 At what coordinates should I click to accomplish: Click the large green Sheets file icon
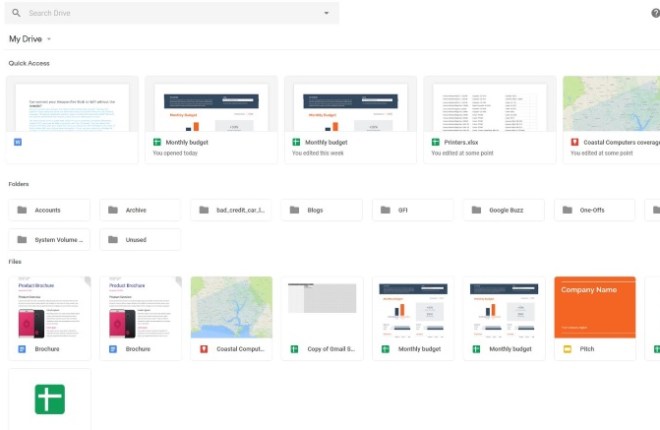click(50, 399)
